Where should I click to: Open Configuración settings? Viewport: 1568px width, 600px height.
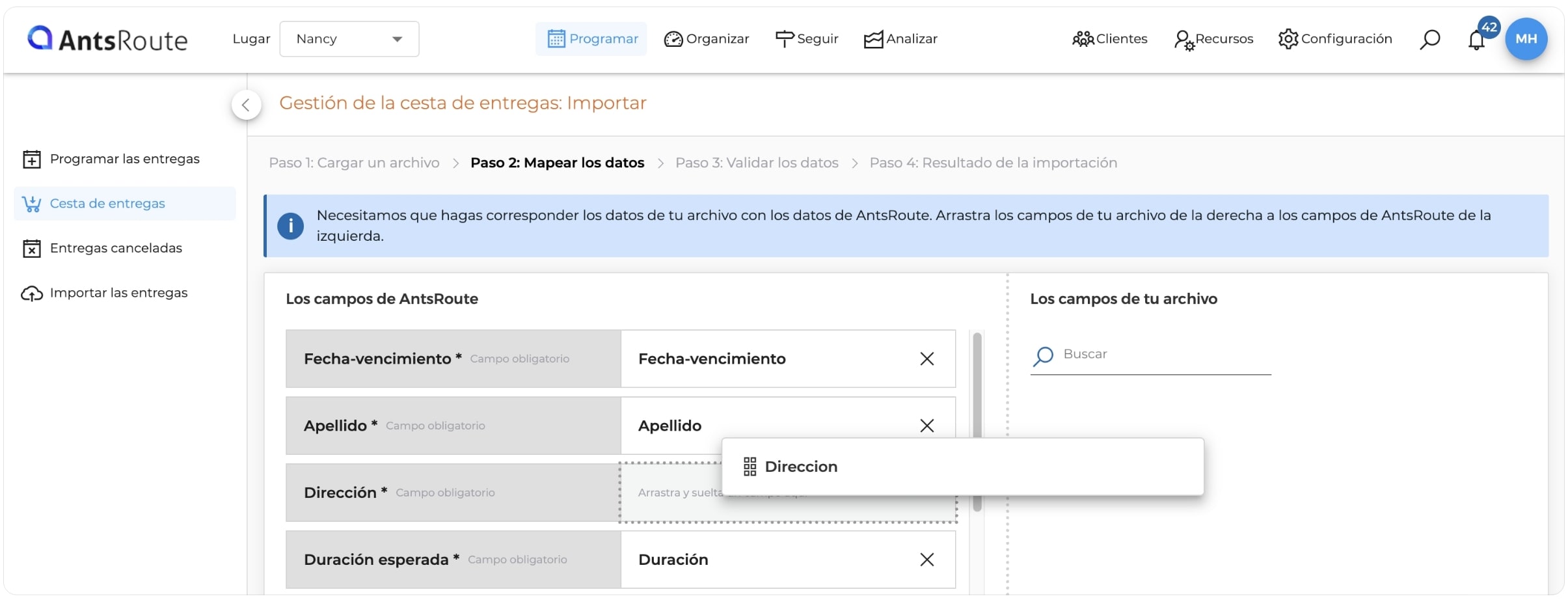[x=1335, y=39]
